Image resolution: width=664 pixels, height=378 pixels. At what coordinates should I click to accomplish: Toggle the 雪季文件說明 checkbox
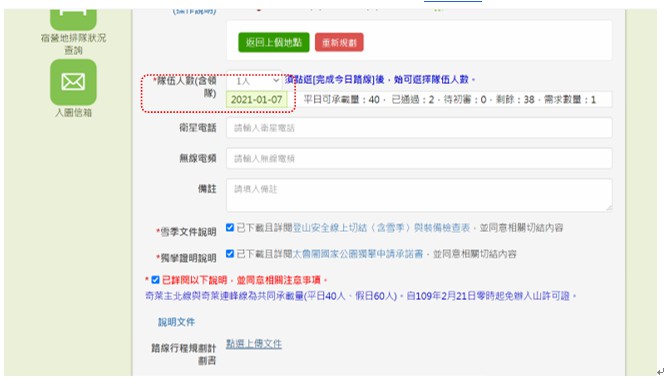(230, 228)
